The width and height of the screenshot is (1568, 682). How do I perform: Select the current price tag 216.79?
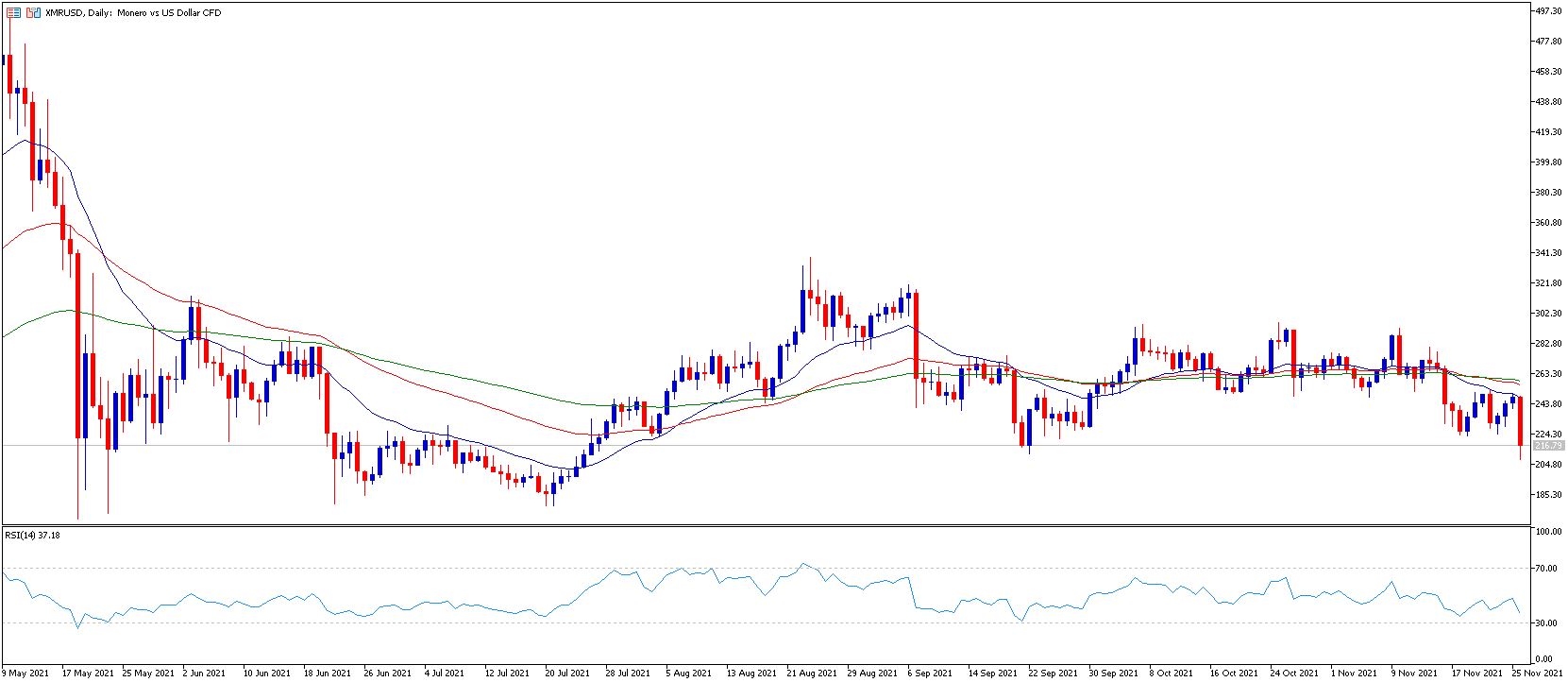click(1549, 446)
